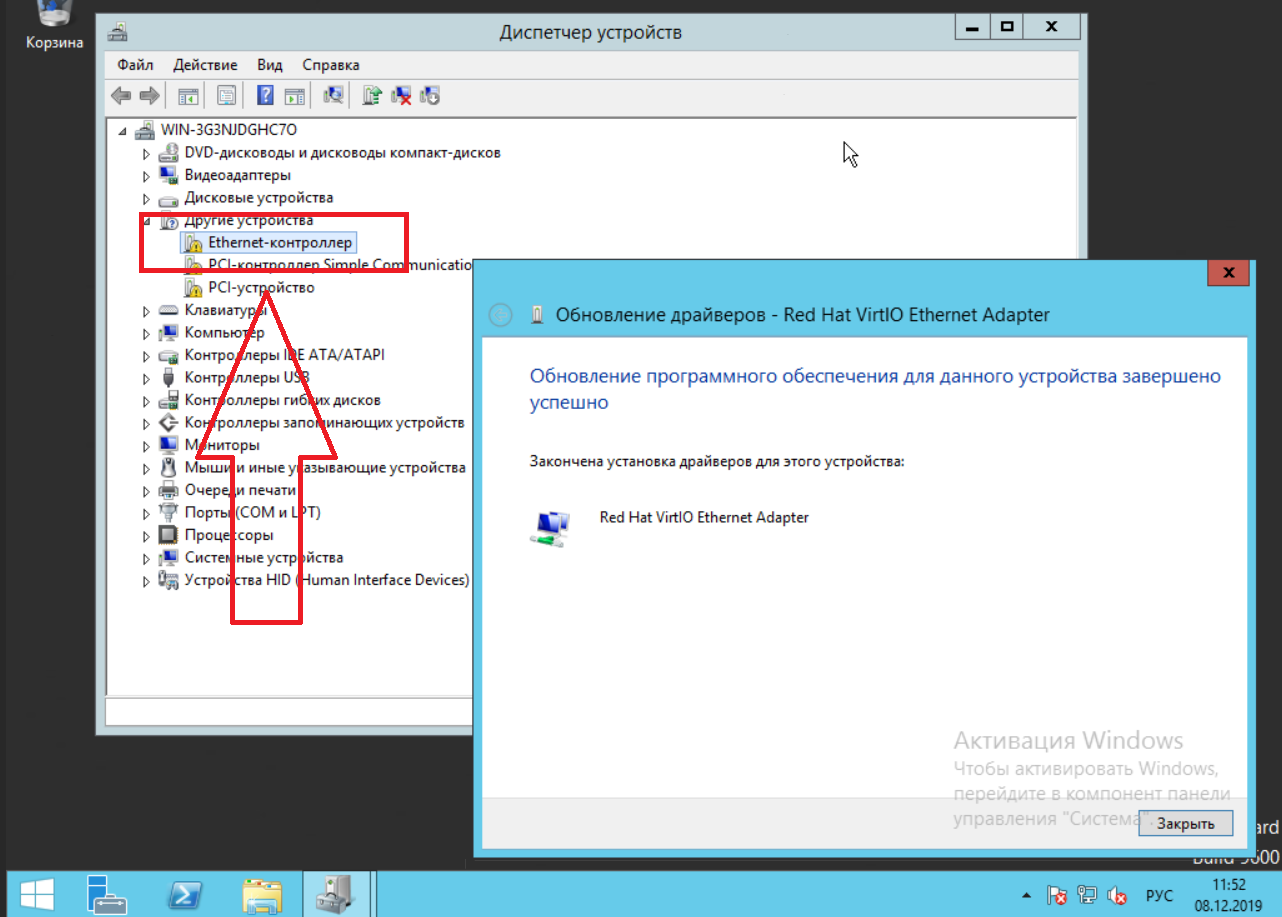Open the blue help question mark icon

click(x=265, y=96)
